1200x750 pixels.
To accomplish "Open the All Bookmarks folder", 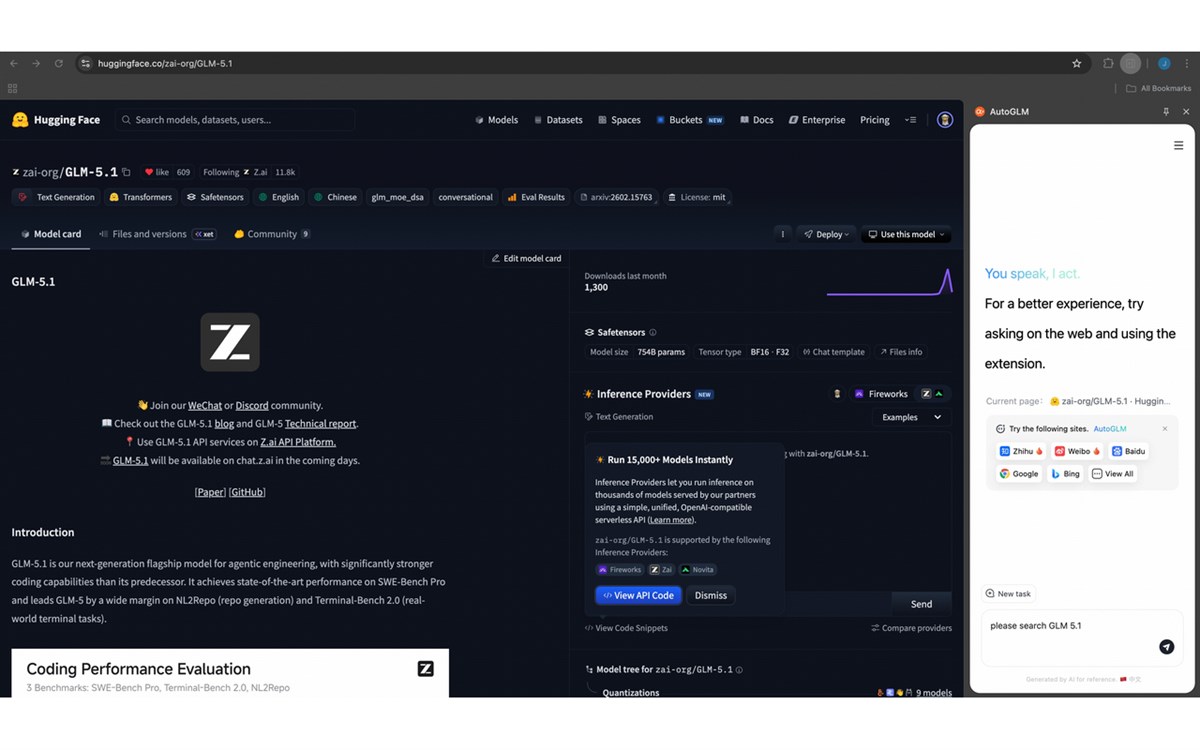I will [x=1159, y=88].
